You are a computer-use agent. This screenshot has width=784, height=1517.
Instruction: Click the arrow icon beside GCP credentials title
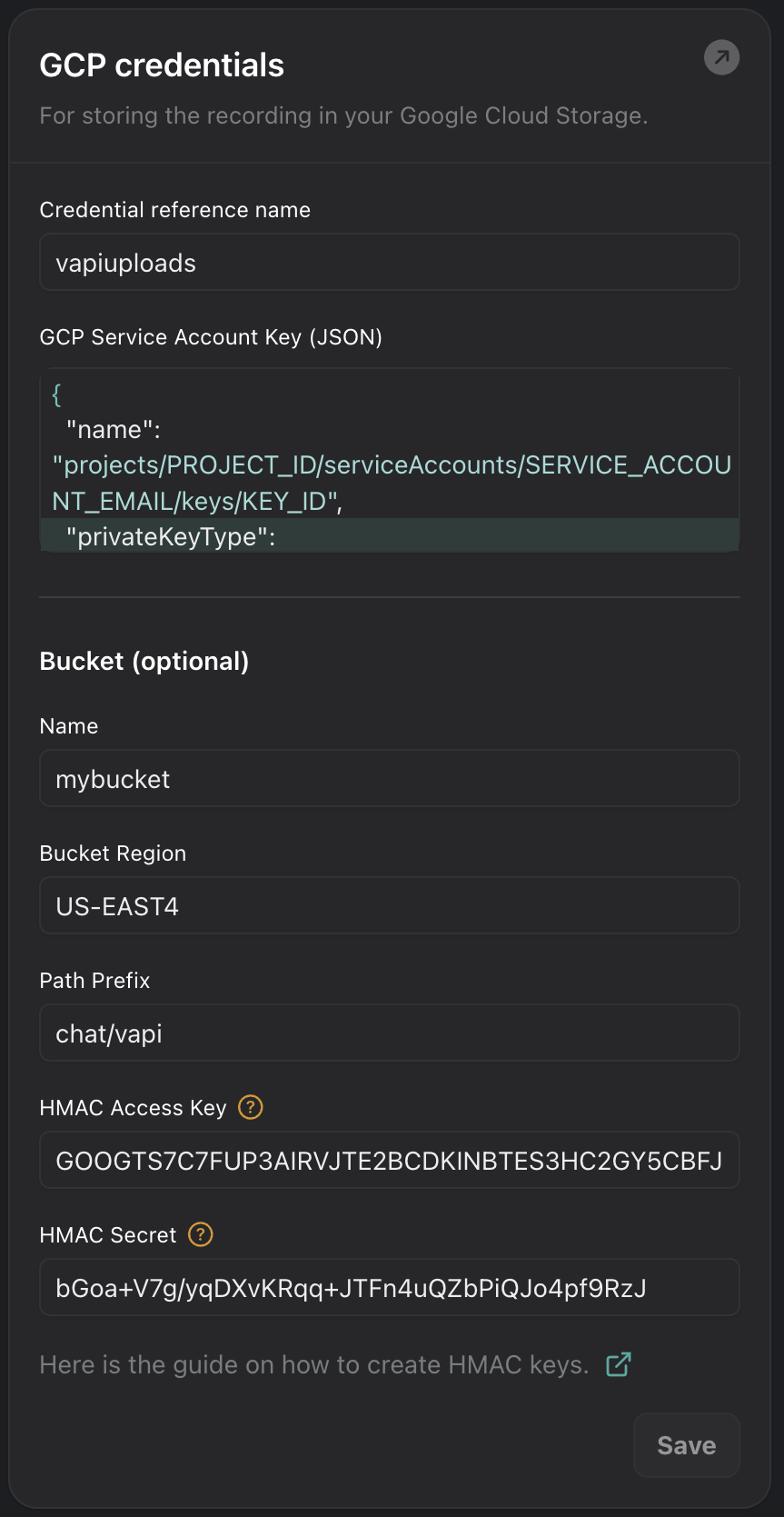(x=721, y=58)
